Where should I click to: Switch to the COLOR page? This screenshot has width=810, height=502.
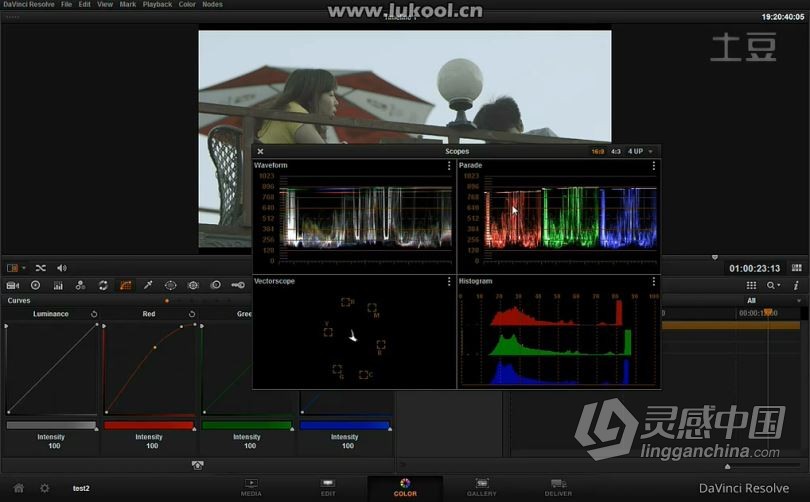pyautogui.click(x=405, y=488)
